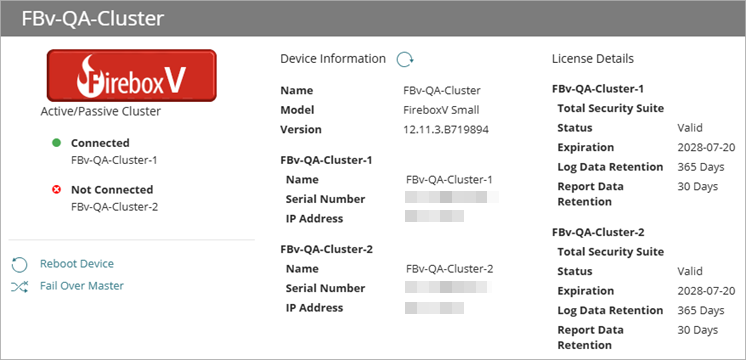Click the blurred Serial Number for FBv-QA-Cluster-1
Image resolution: width=746 pixels, height=360 pixels.
tap(452, 197)
